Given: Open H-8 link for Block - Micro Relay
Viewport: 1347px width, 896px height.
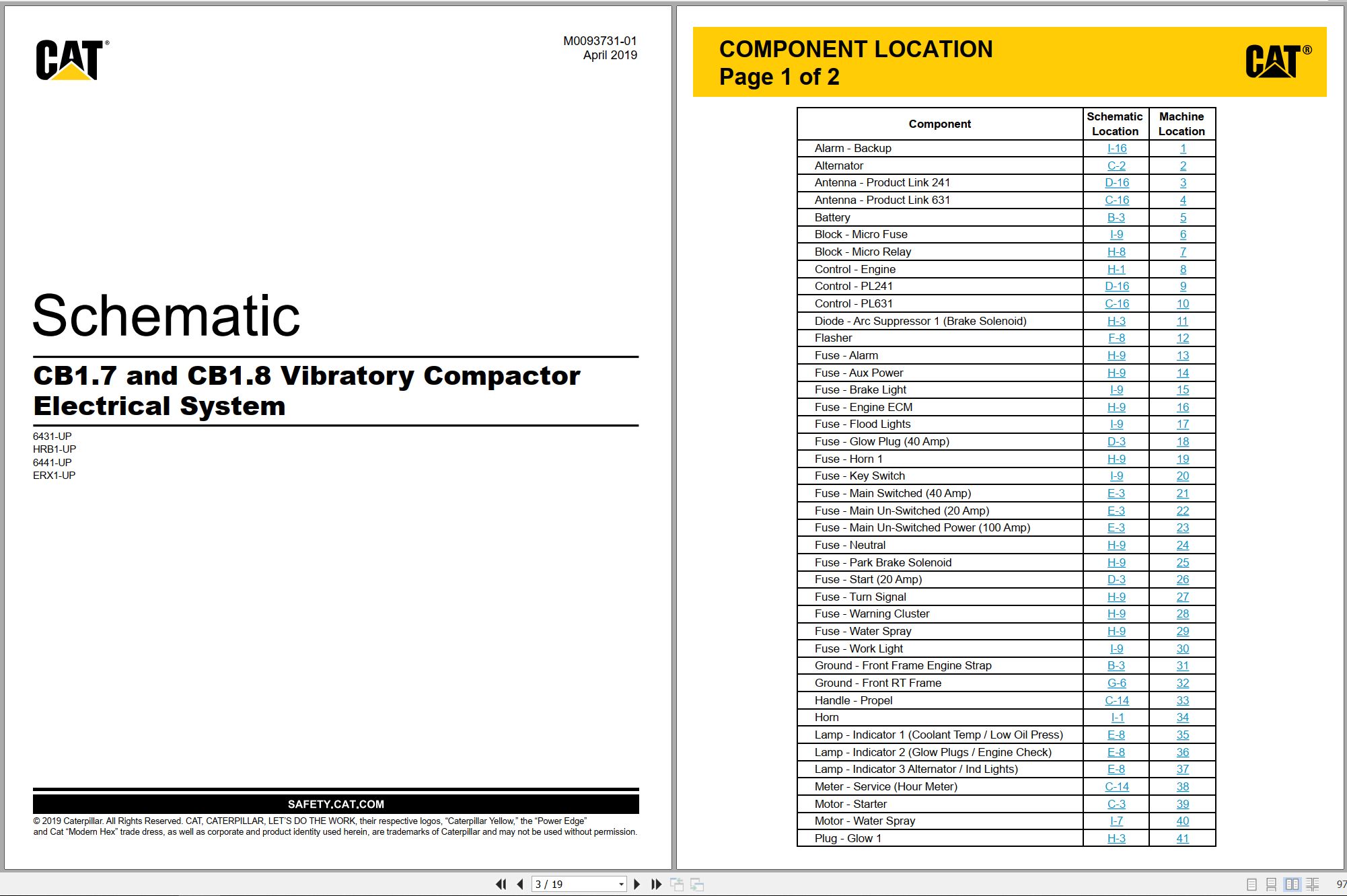Looking at the screenshot, I should click(1116, 252).
